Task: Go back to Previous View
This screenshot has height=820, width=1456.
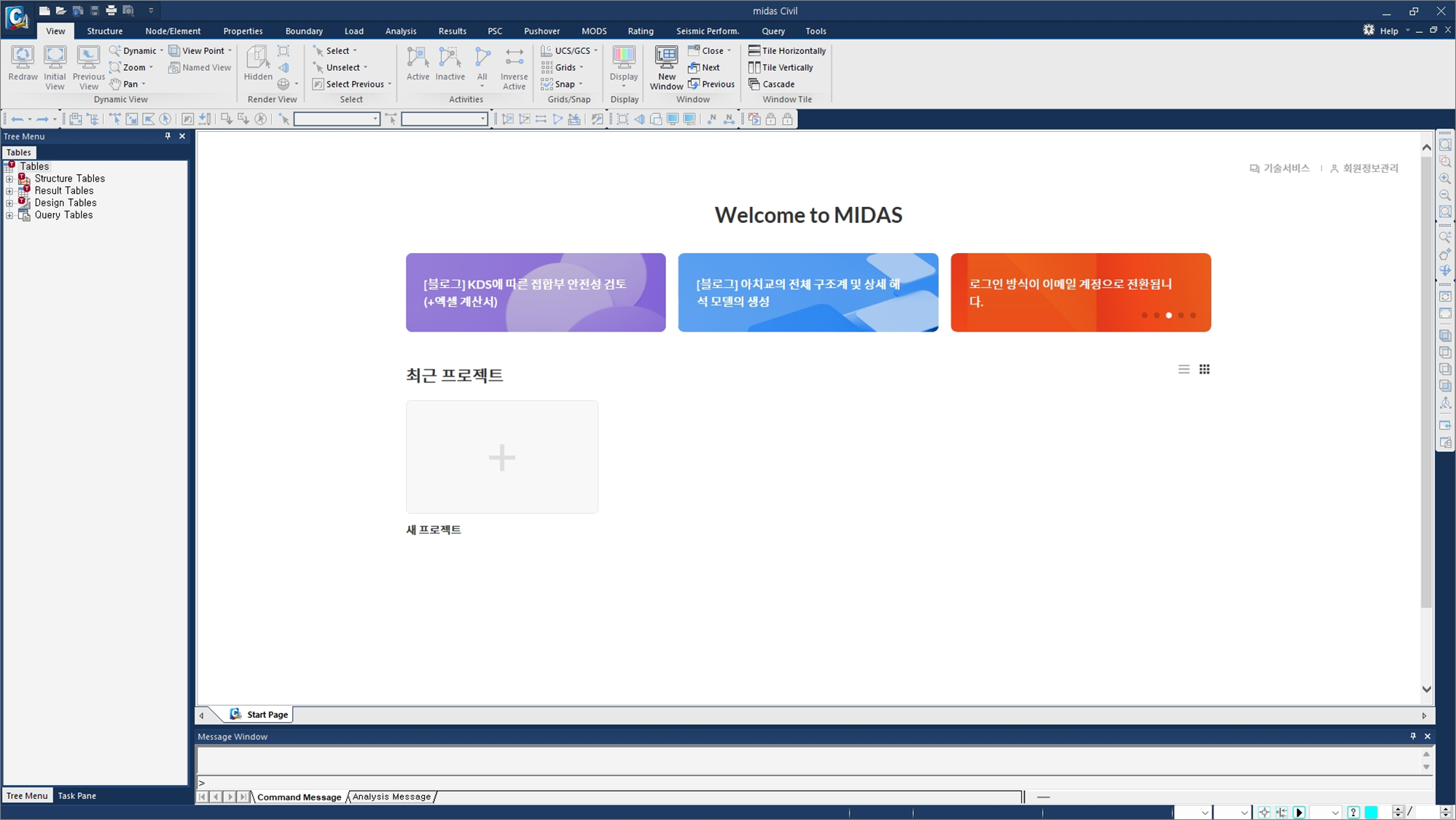Action: tap(88, 68)
